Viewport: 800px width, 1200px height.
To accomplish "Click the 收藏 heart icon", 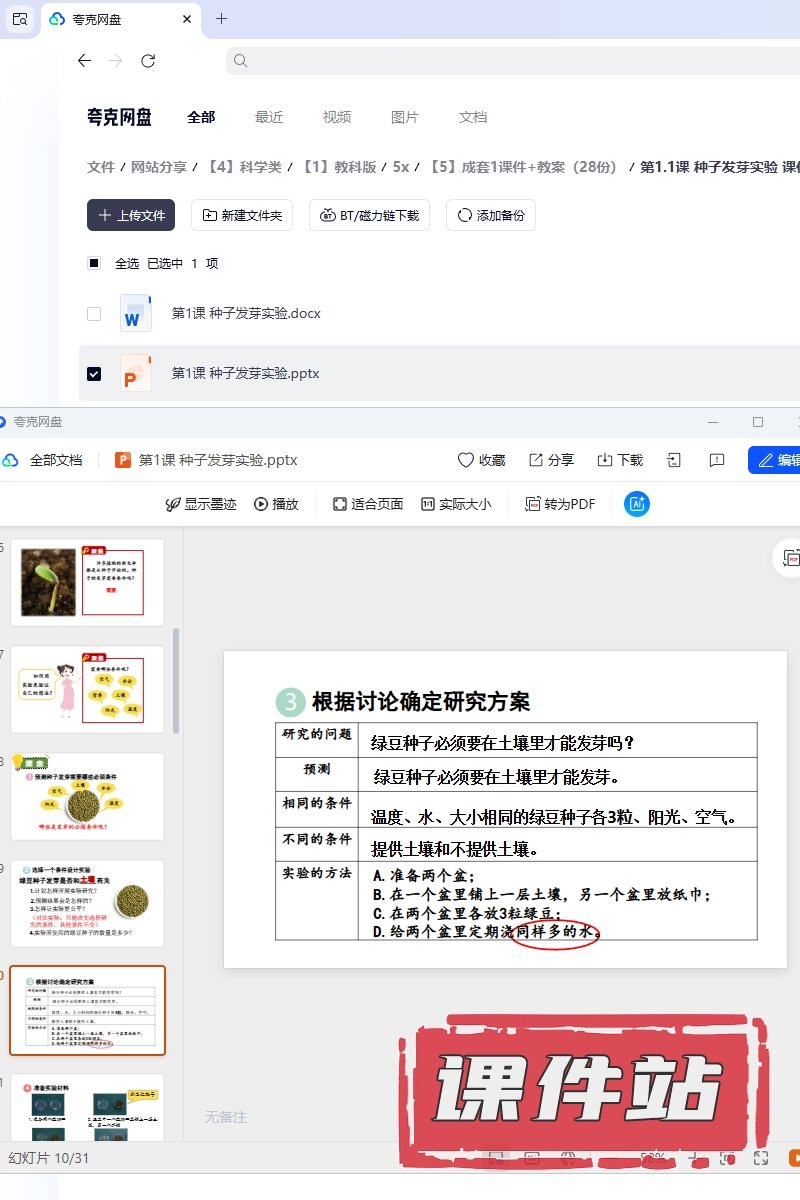I will point(465,460).
